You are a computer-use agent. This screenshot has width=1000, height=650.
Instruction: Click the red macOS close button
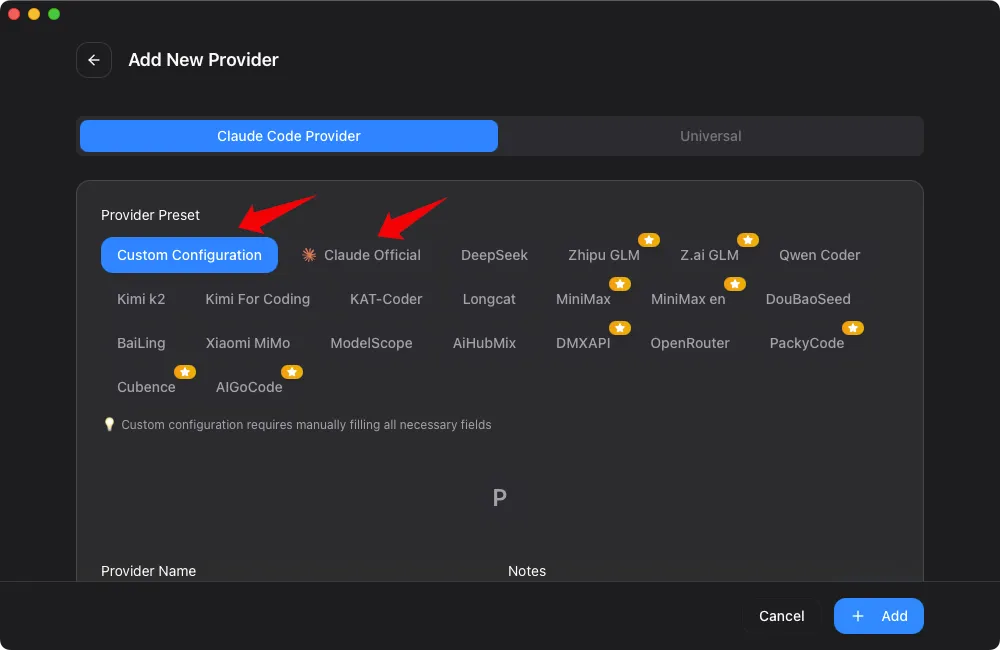[14, 14]
